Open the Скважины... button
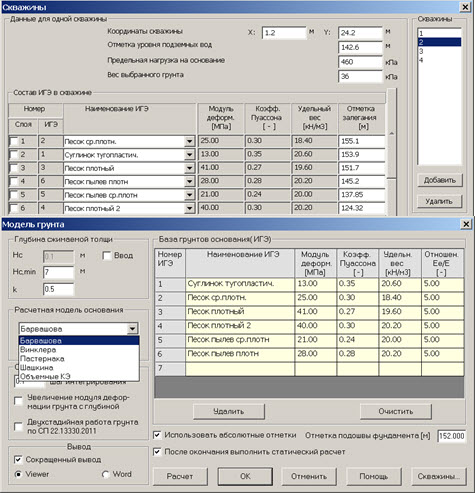Screen dimensions: 475x493 [439, 476]
